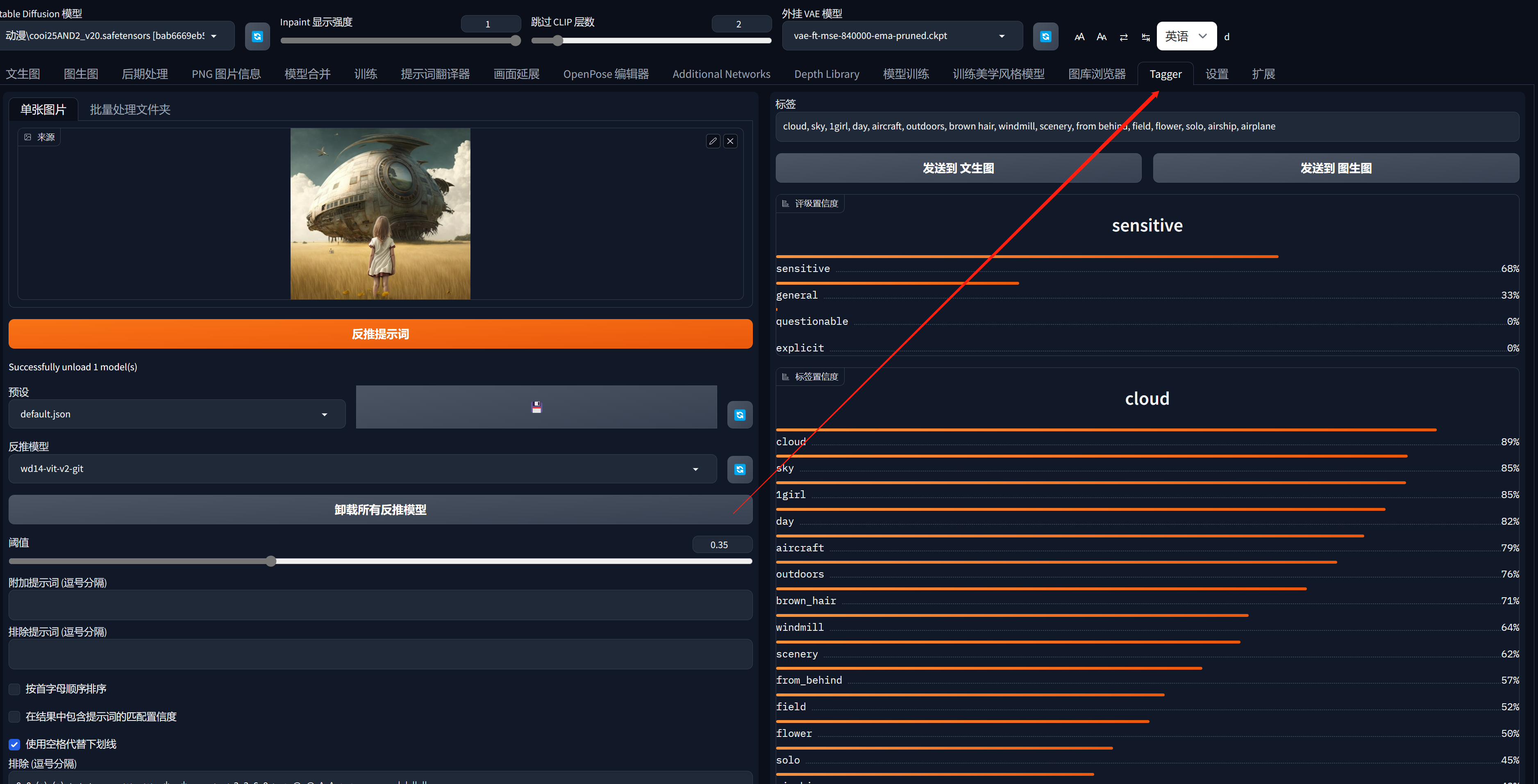Image resolution: width=1538 pixels, height=784 pixels.
Task: Click the save preset floppy disk icon
Action: pos(536,407)
